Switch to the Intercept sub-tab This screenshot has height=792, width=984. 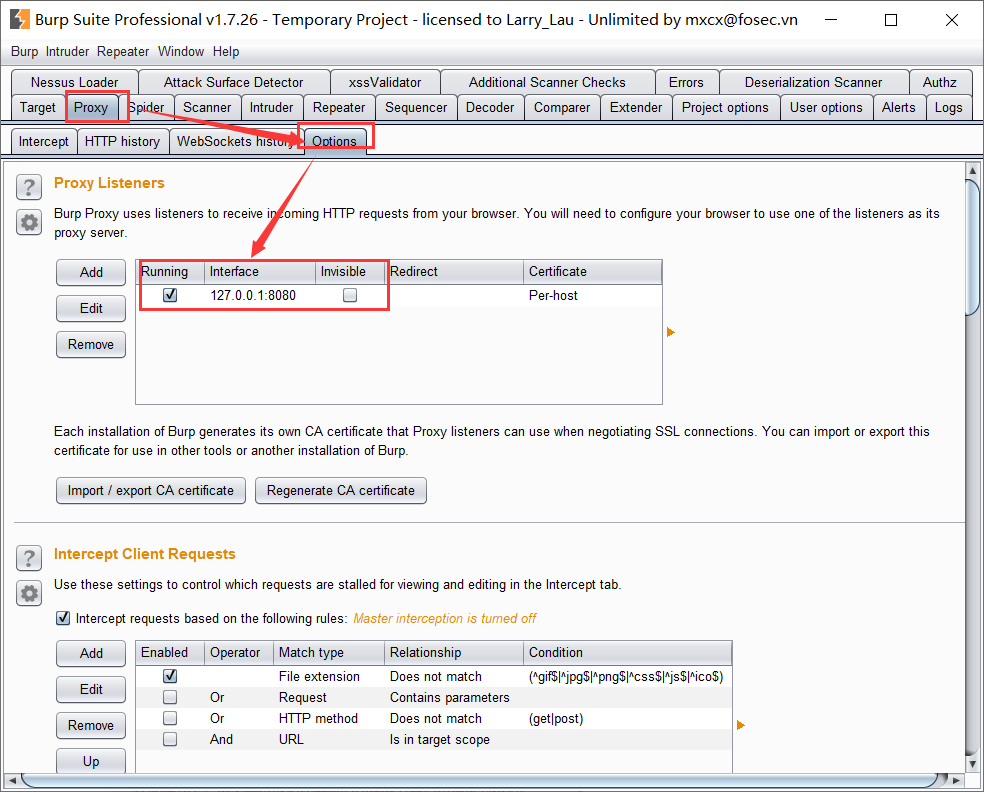click(43, 141)
